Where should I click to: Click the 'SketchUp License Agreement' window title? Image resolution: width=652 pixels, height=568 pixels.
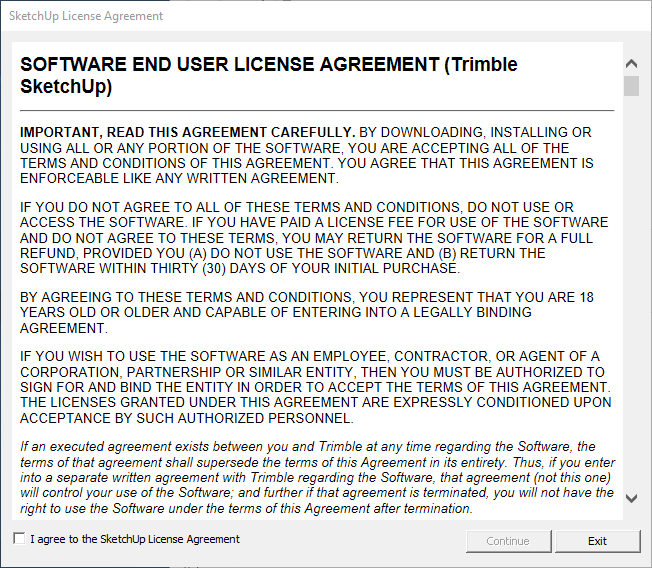click(86, 16)
